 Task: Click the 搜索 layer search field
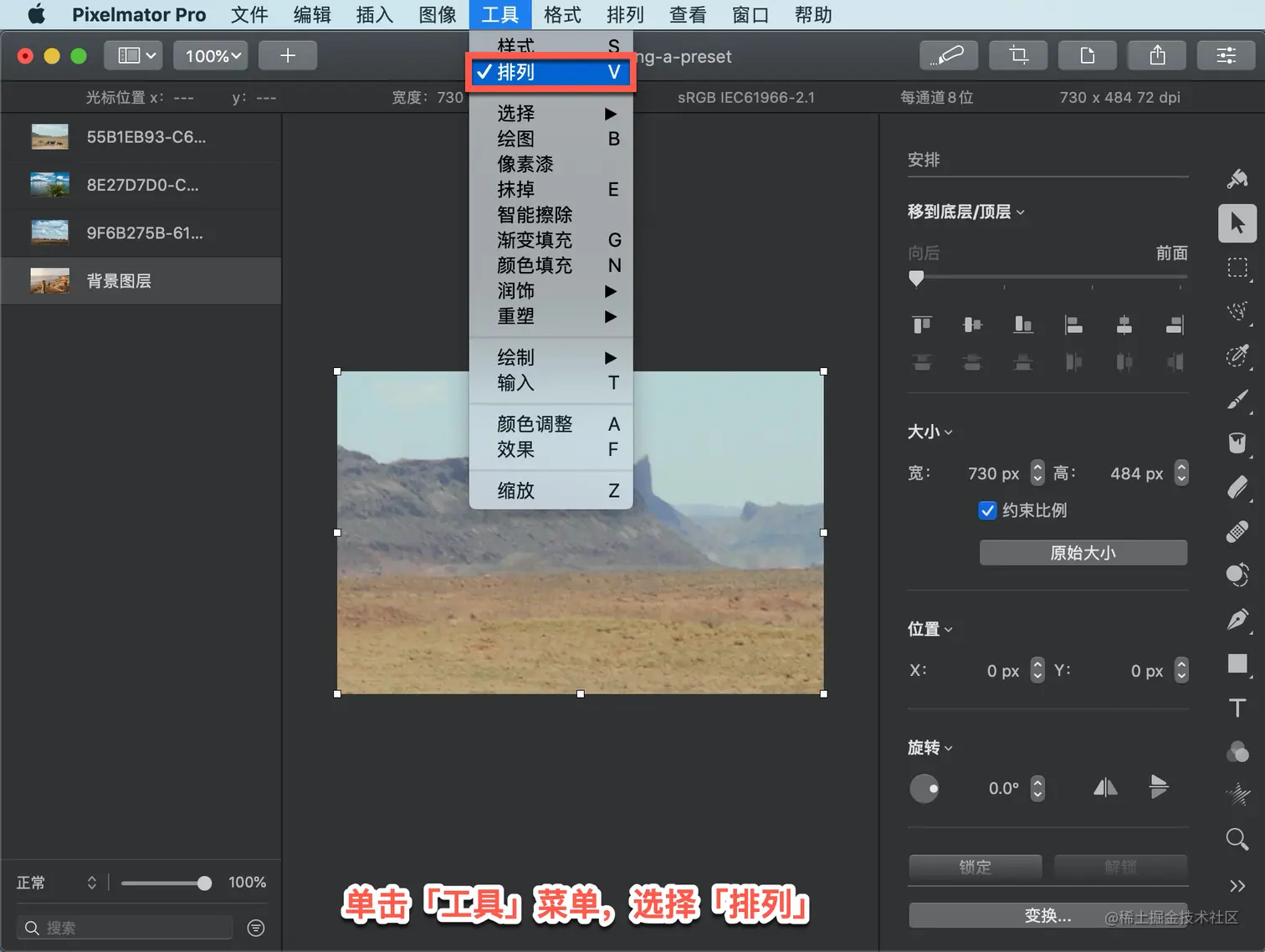pyautogui.click(x=125, y=928)
